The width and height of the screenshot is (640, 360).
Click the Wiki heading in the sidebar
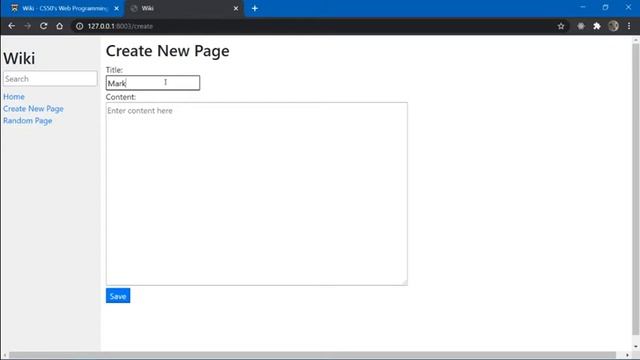point(19,58)
